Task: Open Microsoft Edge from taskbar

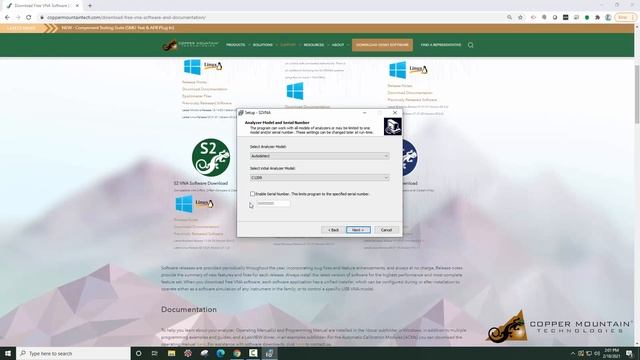Action: click(x=221, y=353)
